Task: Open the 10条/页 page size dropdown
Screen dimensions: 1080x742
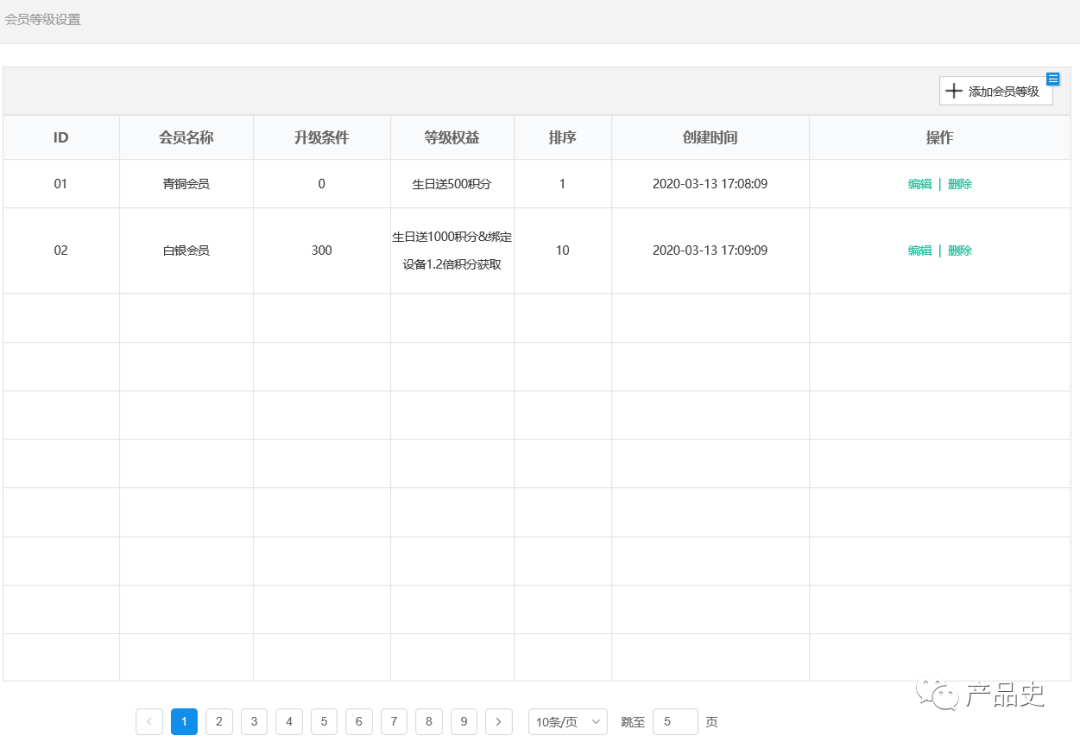Action: (x=567, y=722)
